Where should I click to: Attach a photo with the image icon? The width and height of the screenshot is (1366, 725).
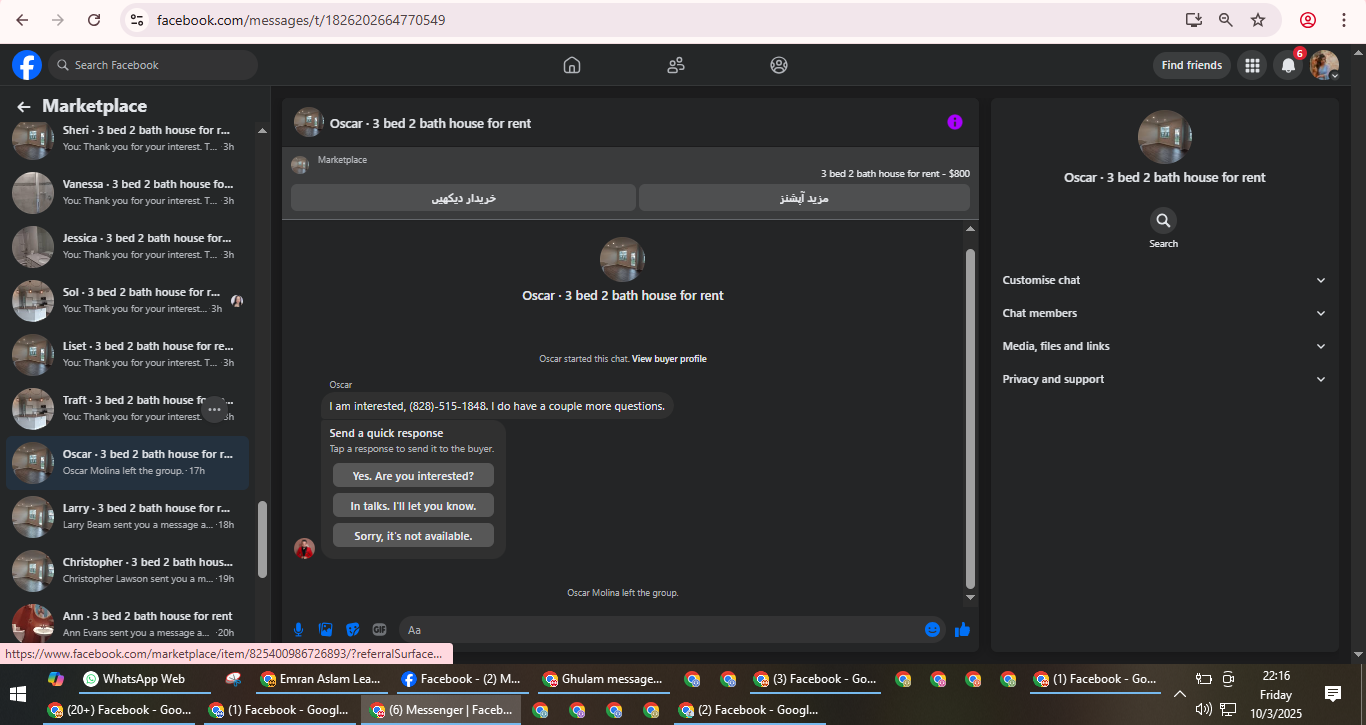325,629
